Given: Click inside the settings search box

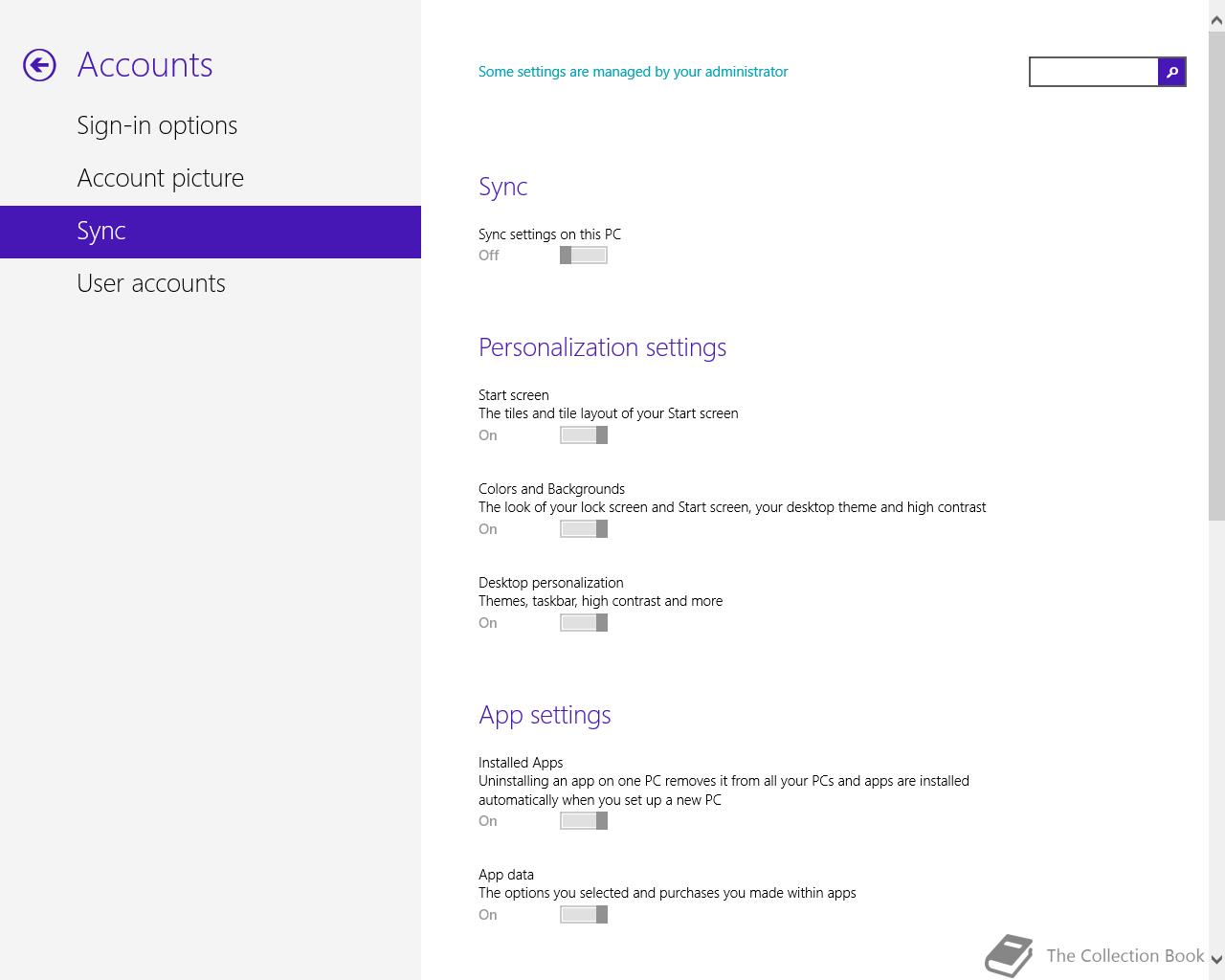Looking at the screenshot, I should coord(1094,72).
